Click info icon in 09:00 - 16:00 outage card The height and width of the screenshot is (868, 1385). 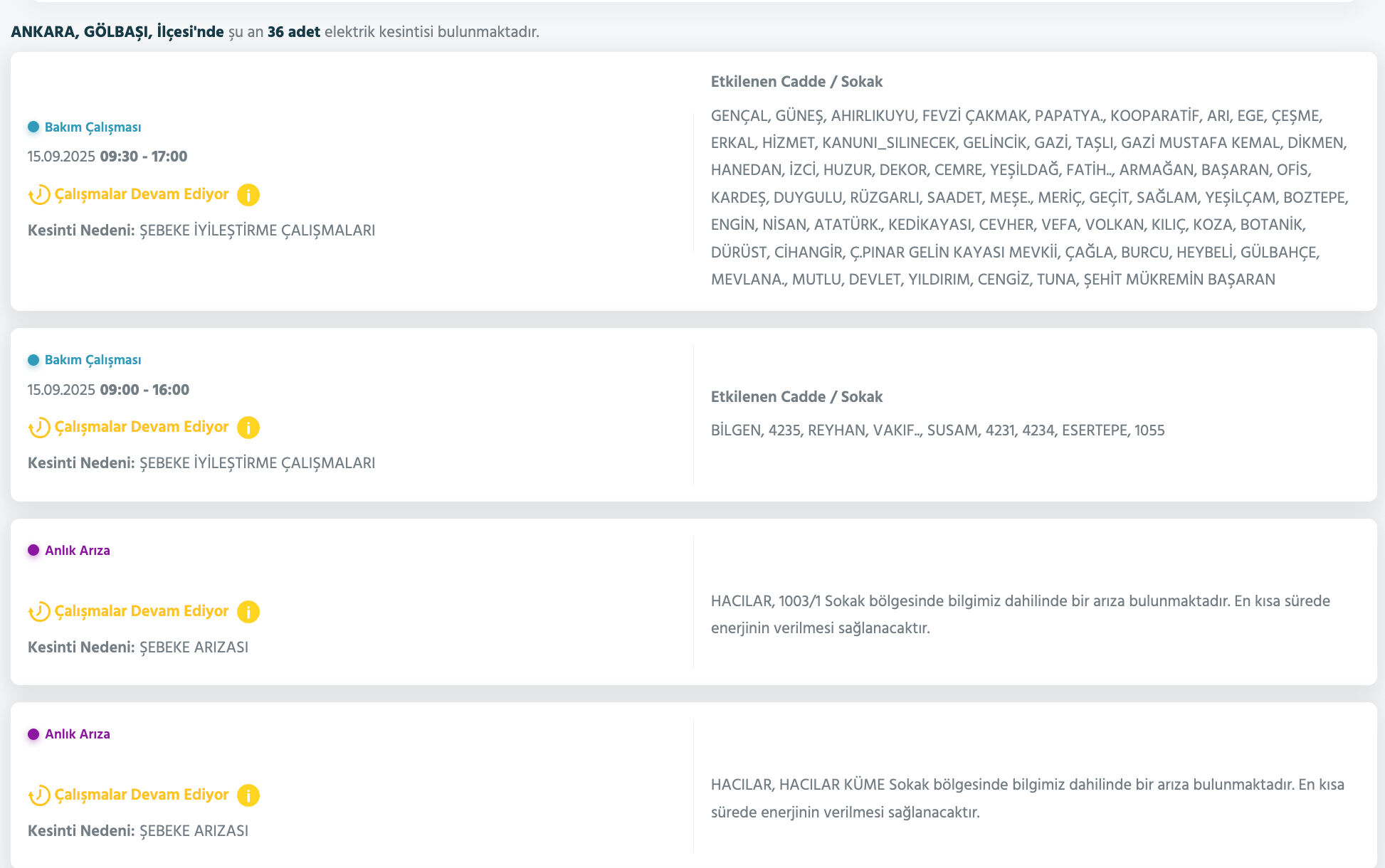pos(248,428)
